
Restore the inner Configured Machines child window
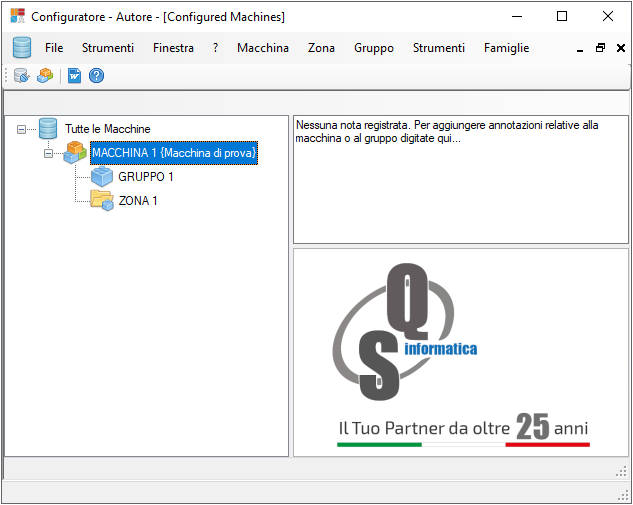click(600, 48)
